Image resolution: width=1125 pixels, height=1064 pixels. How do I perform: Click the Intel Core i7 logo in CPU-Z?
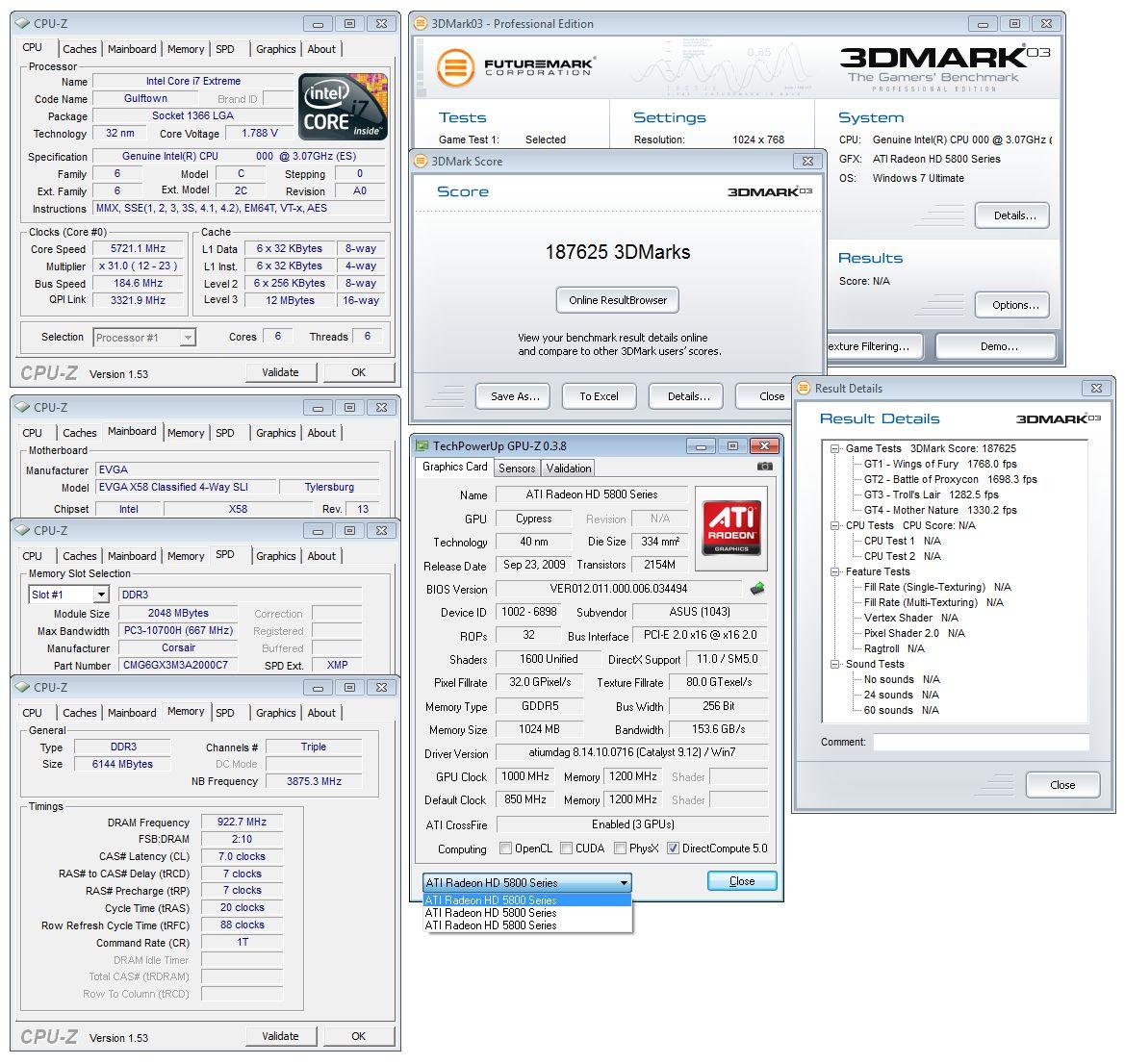coord(343,107)
